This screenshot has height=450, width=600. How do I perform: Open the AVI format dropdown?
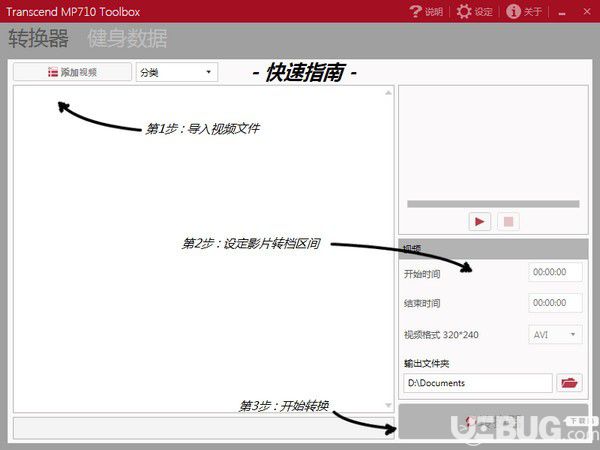coord(555,334)
